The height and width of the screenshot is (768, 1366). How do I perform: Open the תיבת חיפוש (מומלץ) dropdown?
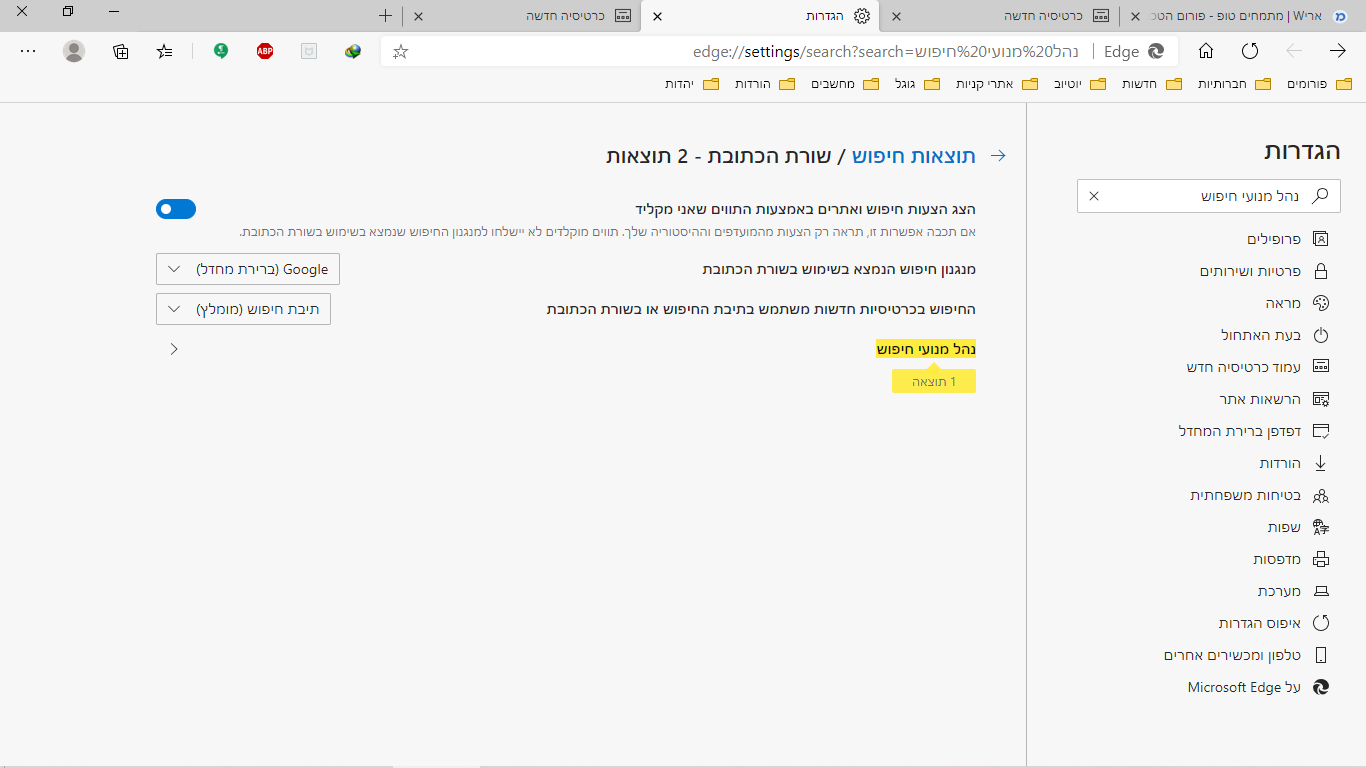tap(243, 309)
